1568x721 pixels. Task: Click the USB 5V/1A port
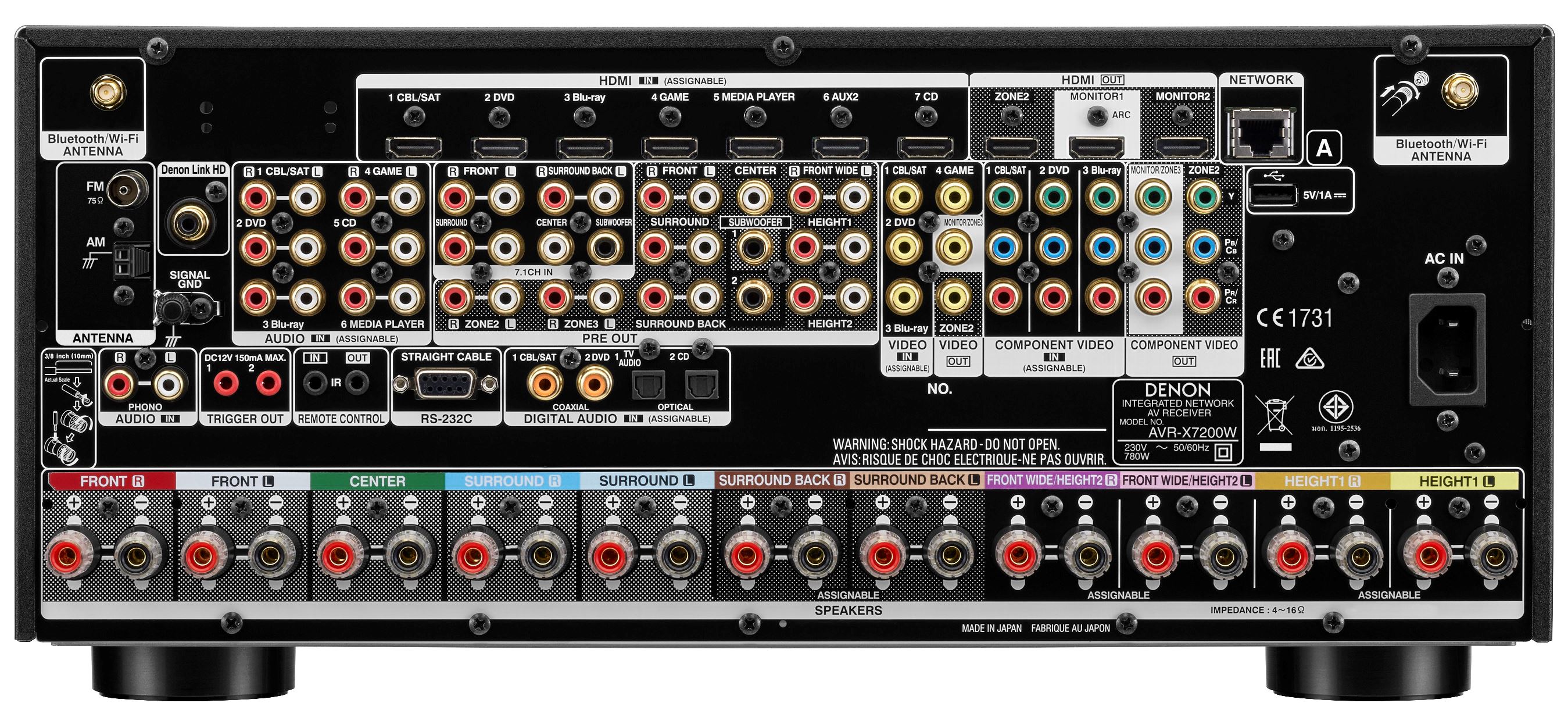[x=1272, y=195]
